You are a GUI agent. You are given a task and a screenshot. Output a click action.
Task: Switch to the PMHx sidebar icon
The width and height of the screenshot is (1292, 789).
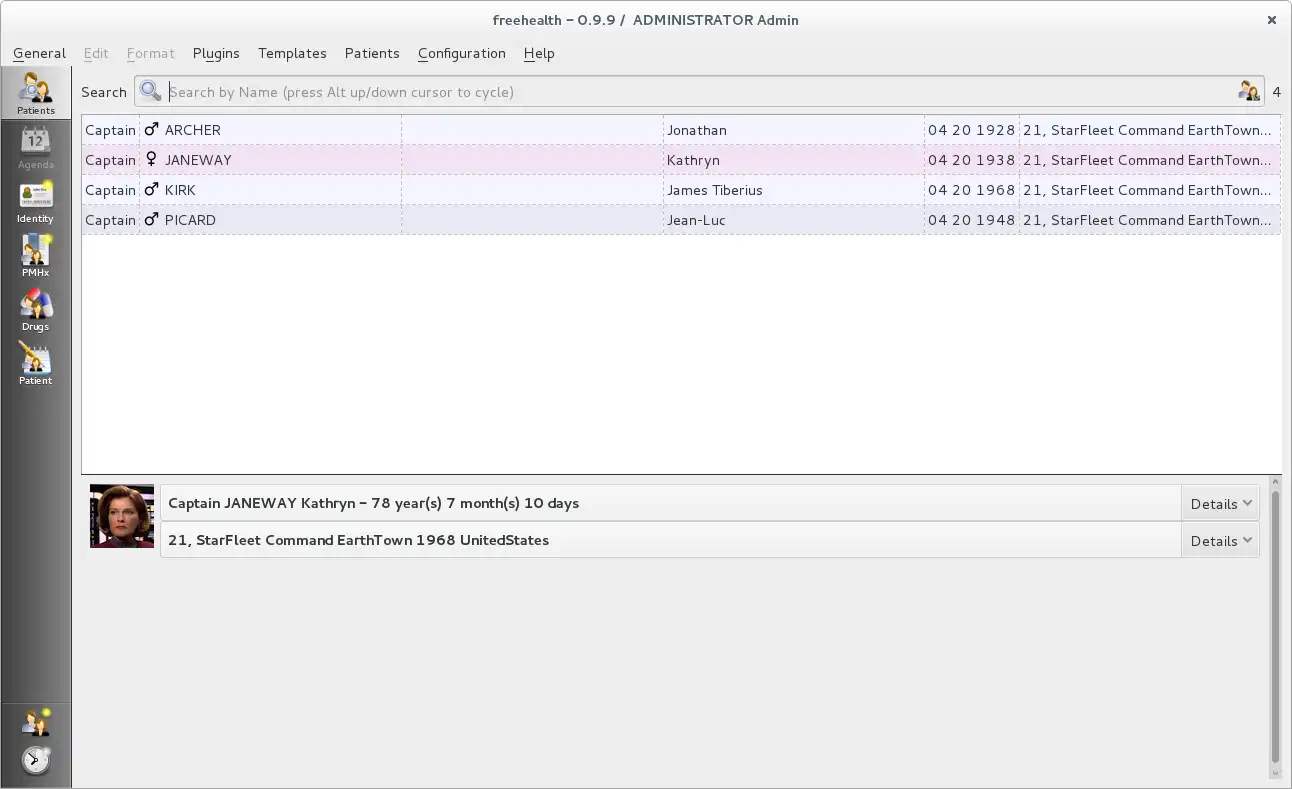click(35, 256)
